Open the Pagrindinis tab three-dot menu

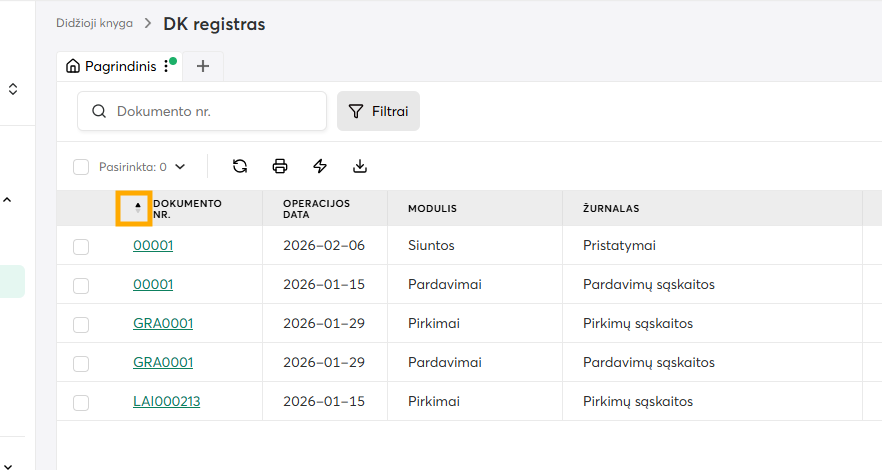166,66
